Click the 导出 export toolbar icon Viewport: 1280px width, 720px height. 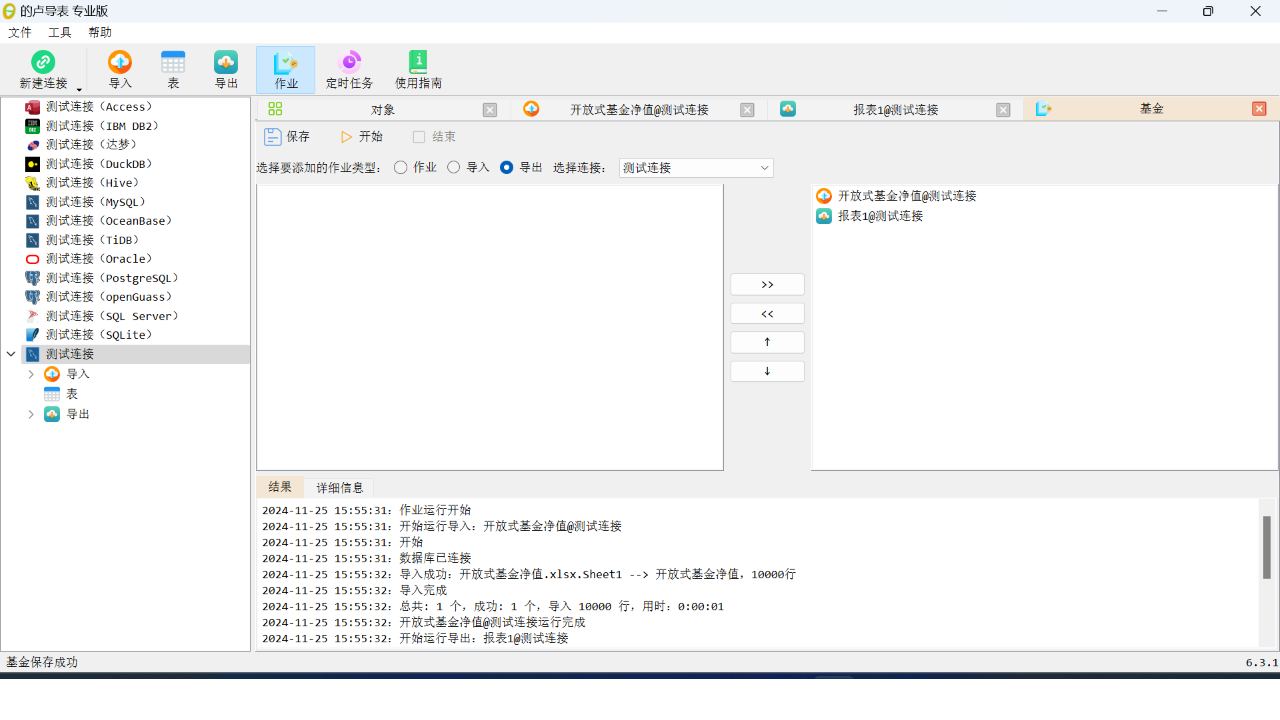226,63
